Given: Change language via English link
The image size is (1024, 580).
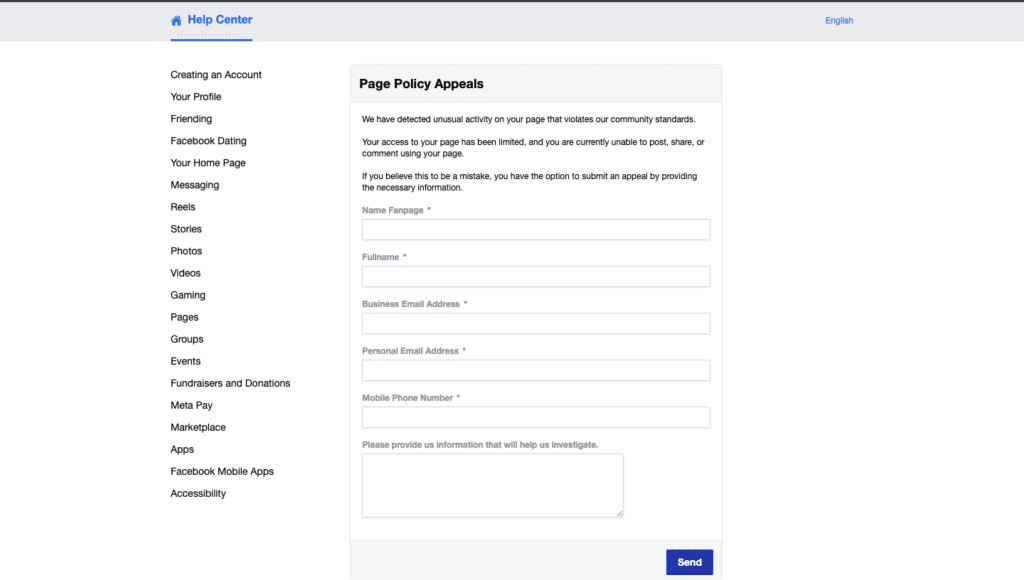Looking at the screenshot, I should click(839, 20).
